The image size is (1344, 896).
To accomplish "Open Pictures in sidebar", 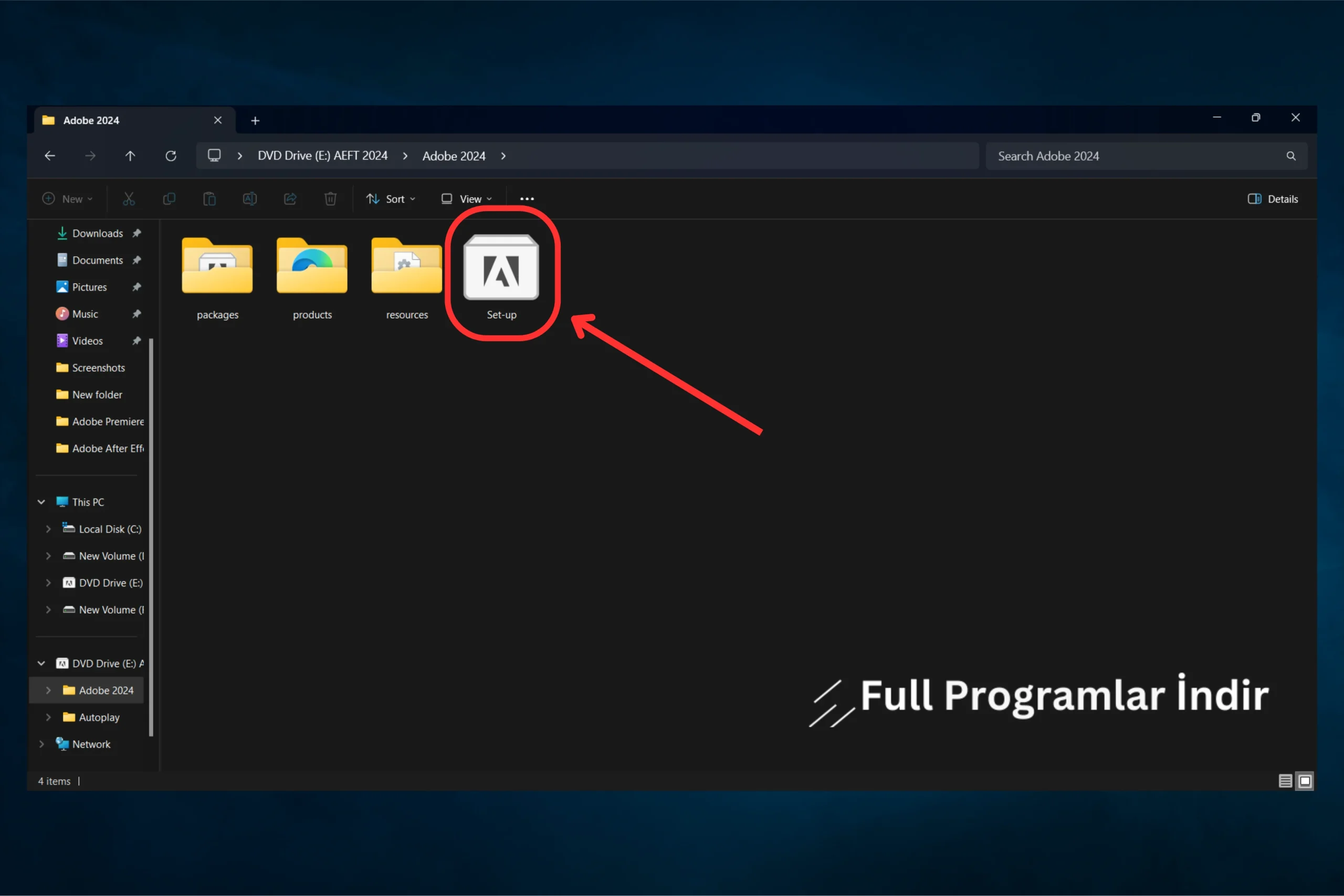I will 82,287.
